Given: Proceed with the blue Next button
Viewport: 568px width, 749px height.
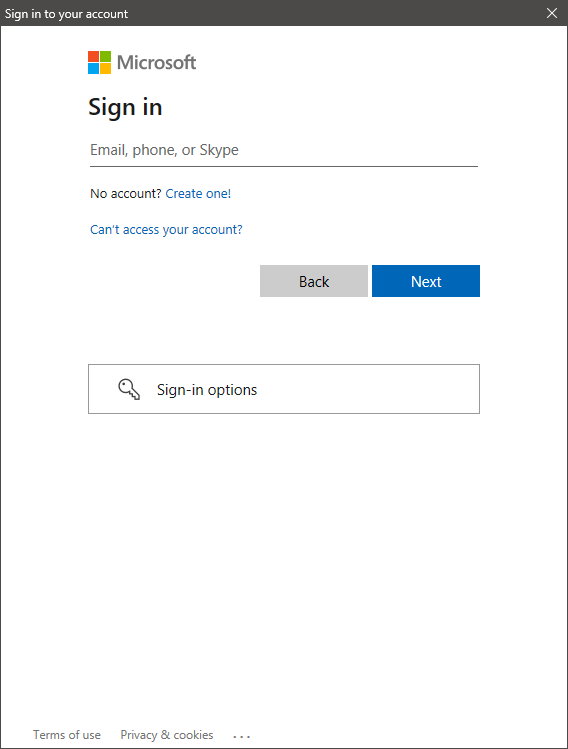Looking at the screenshot, I should (426, 281).
